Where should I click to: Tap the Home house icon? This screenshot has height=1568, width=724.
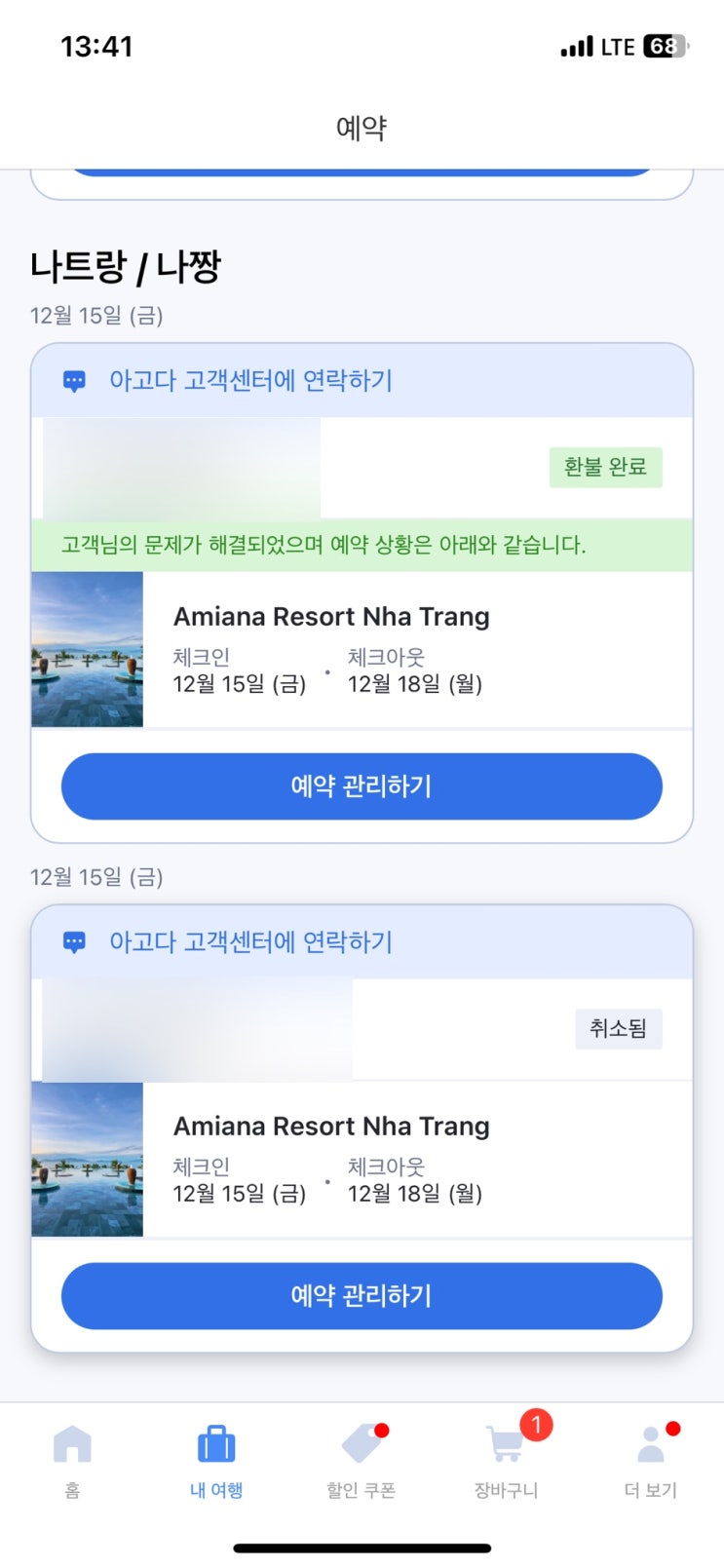coord(72,1443)
